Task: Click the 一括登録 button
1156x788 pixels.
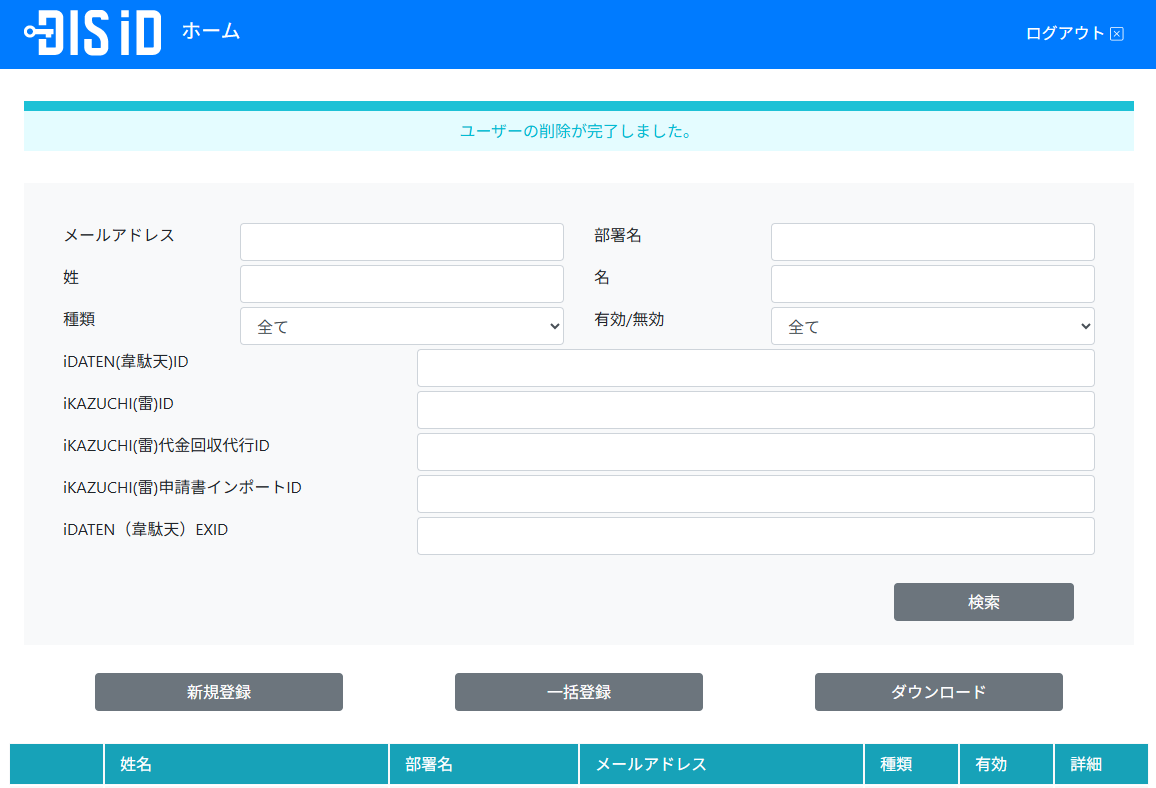Action: [x=579, y=692]
